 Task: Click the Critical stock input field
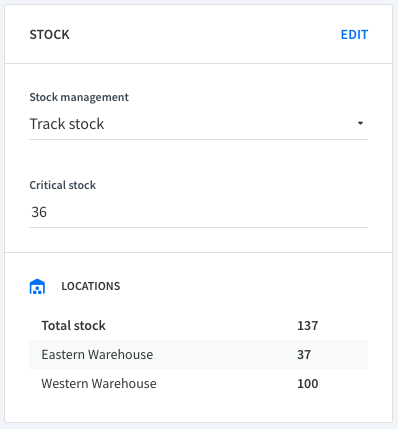[198, 212]
